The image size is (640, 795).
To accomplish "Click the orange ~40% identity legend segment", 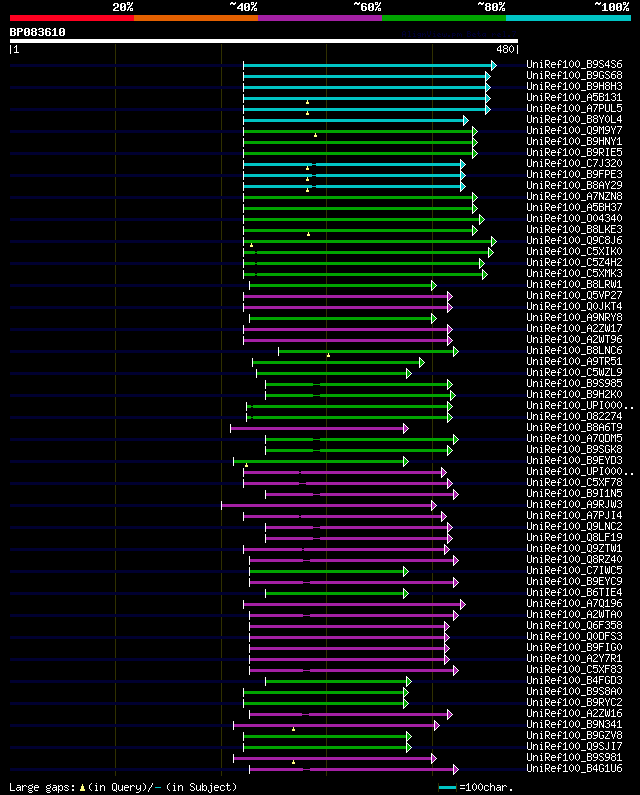I will click(196, 18).
